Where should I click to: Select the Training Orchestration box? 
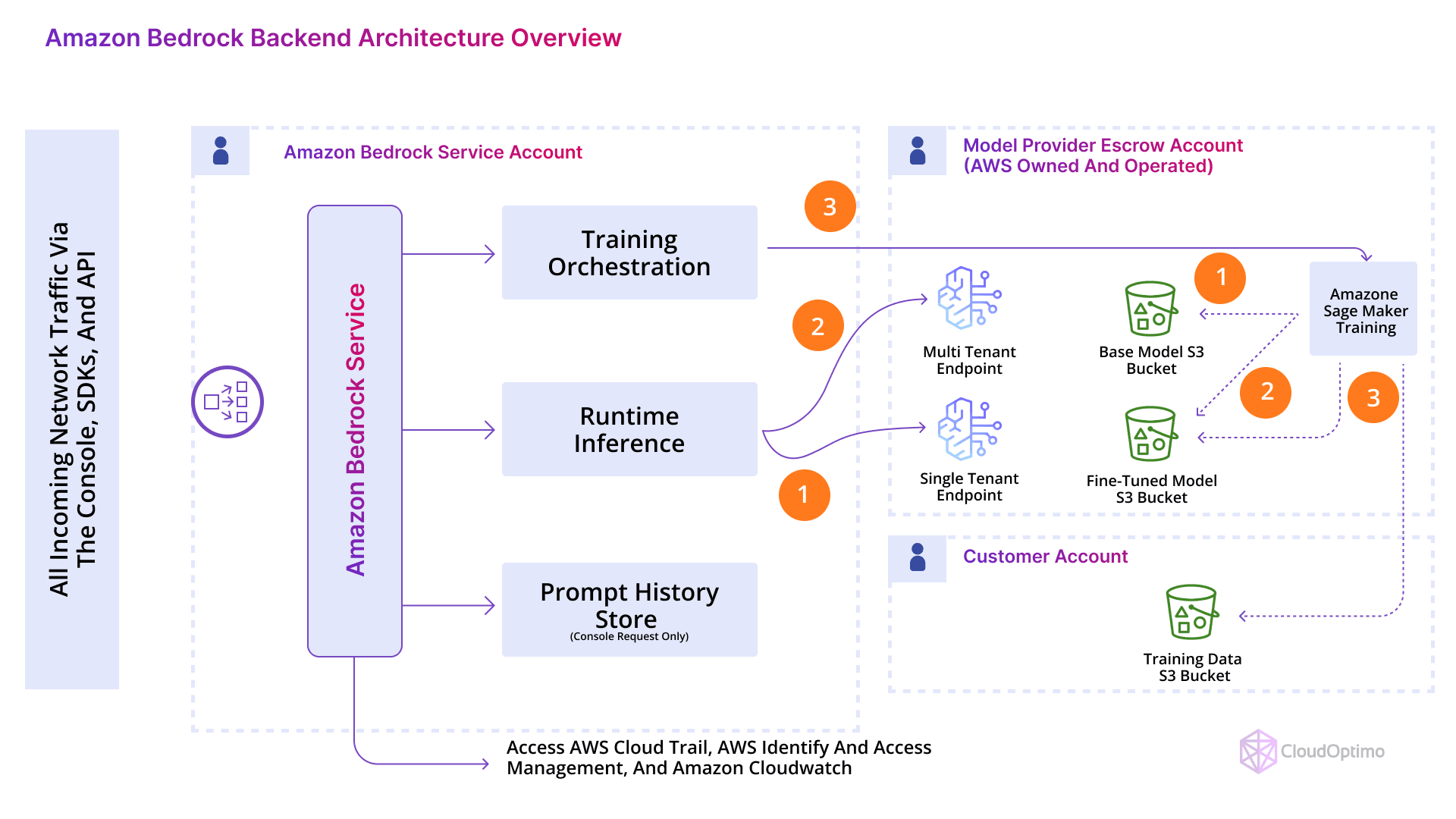point(629,253)
